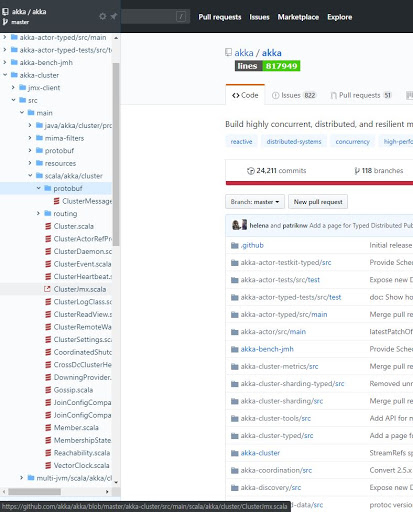
Task: Open Marketplace in the top navigation
Action: click(x=298, y=17)
